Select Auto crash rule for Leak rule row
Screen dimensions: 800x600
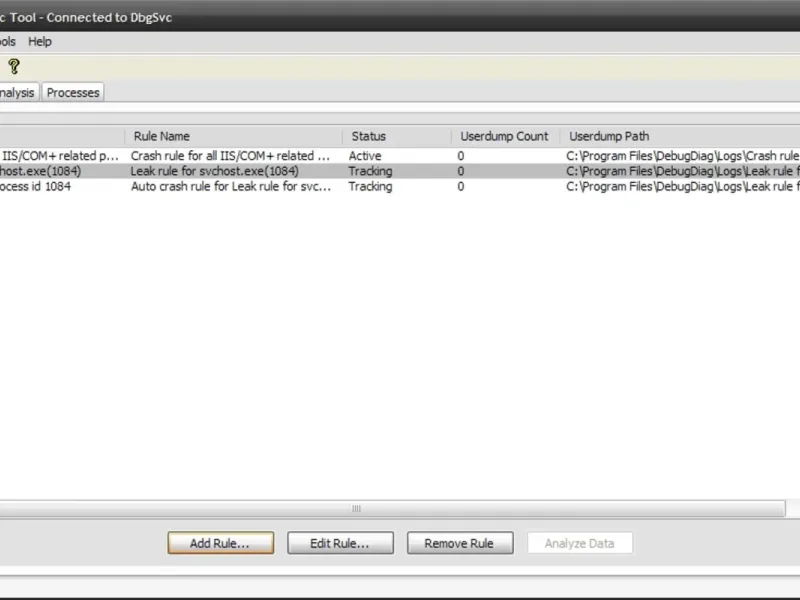[x=400, y=186]
